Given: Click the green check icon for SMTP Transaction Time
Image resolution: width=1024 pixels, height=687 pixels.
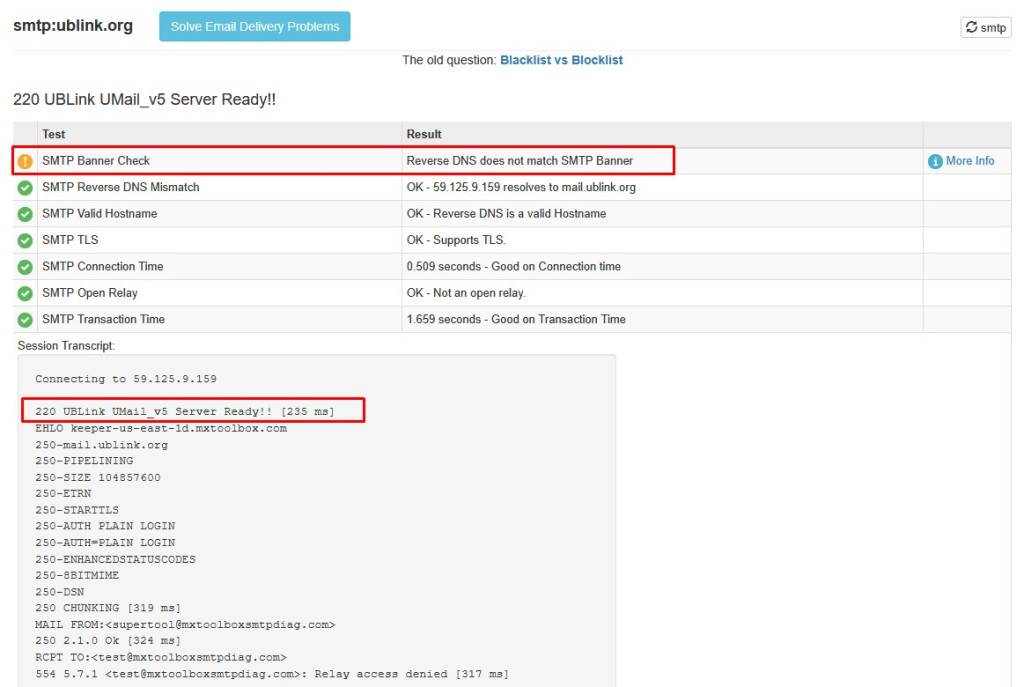Looking at the screenshot, I should click(25, 320).
